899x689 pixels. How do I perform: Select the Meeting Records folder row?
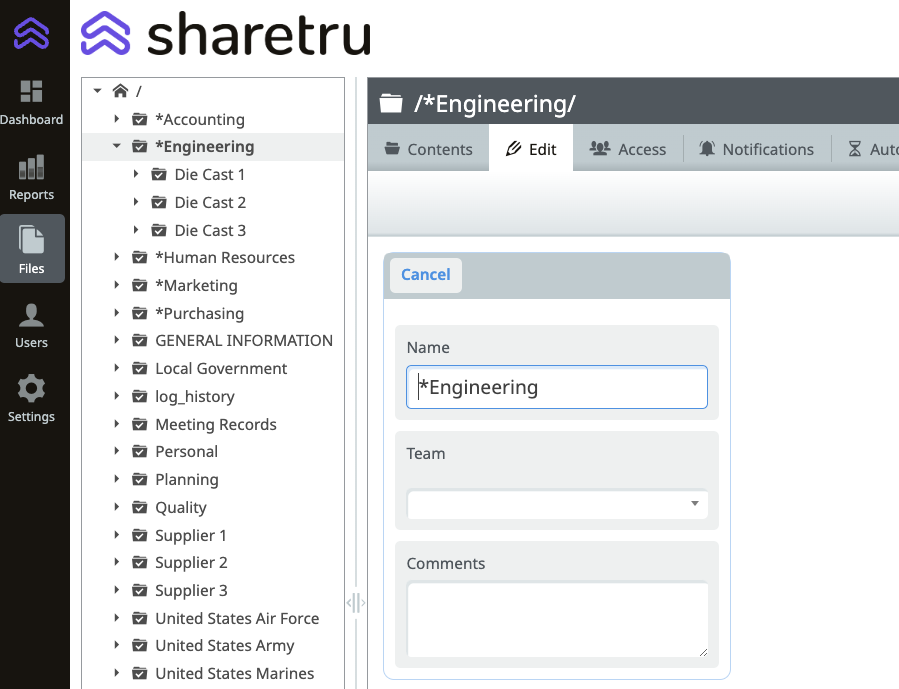213,424
